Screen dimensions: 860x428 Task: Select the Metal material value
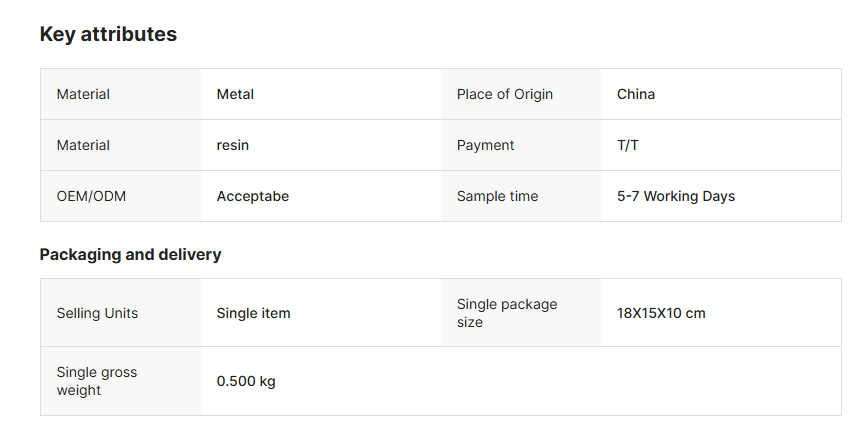pyautogui.click(x=235, y=94)
